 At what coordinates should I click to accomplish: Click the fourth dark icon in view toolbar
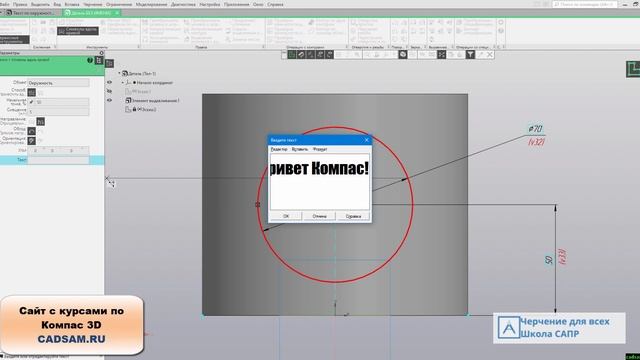[x=320, y=54]
